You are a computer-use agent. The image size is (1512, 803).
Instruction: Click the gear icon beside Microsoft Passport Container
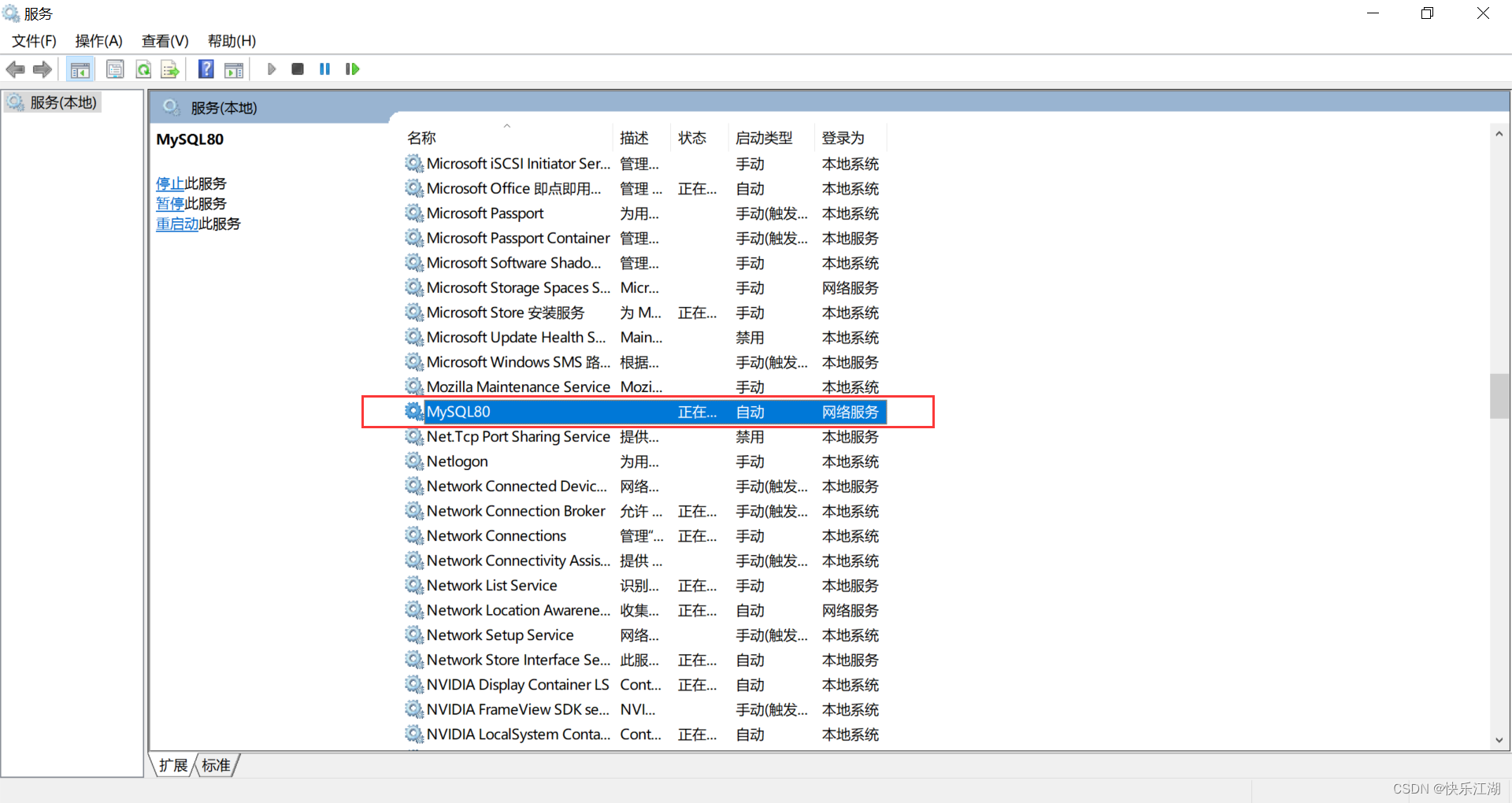point(414,238)
